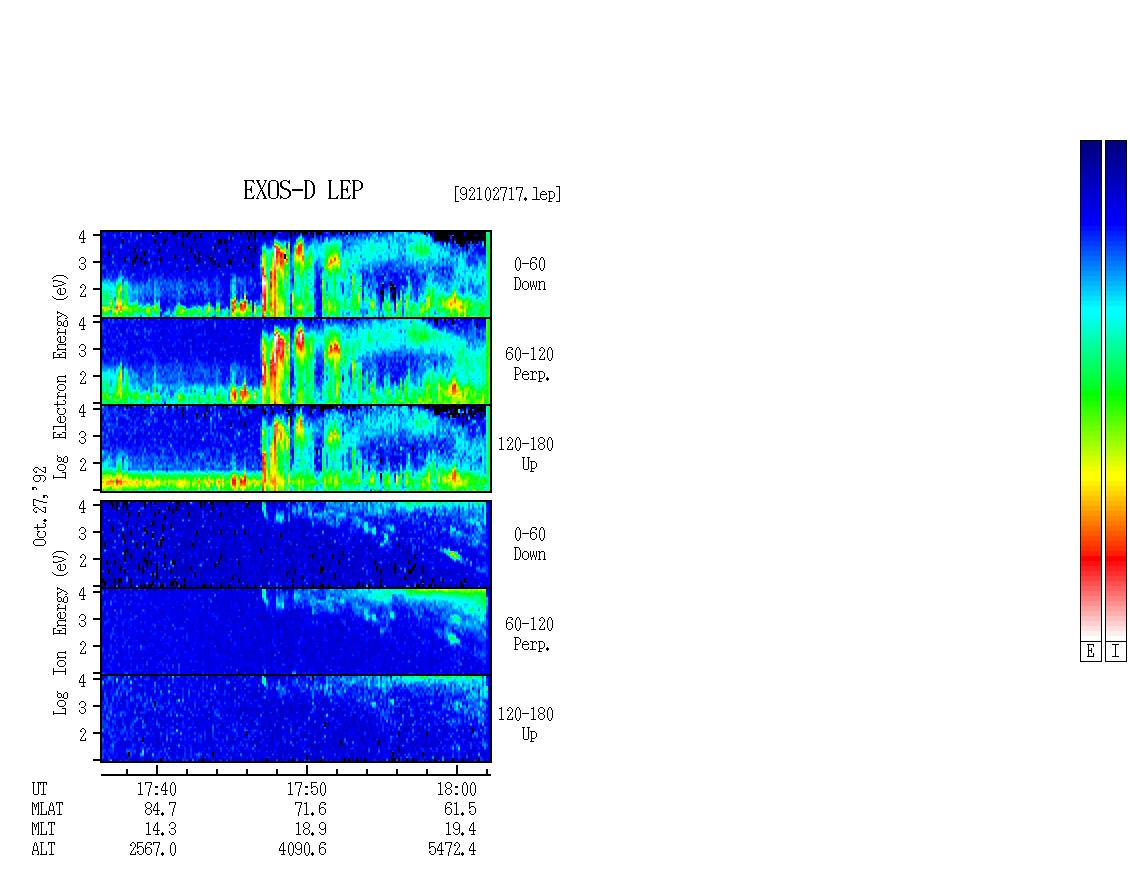Click the ALT value 5472.4

tap(452, 849)
